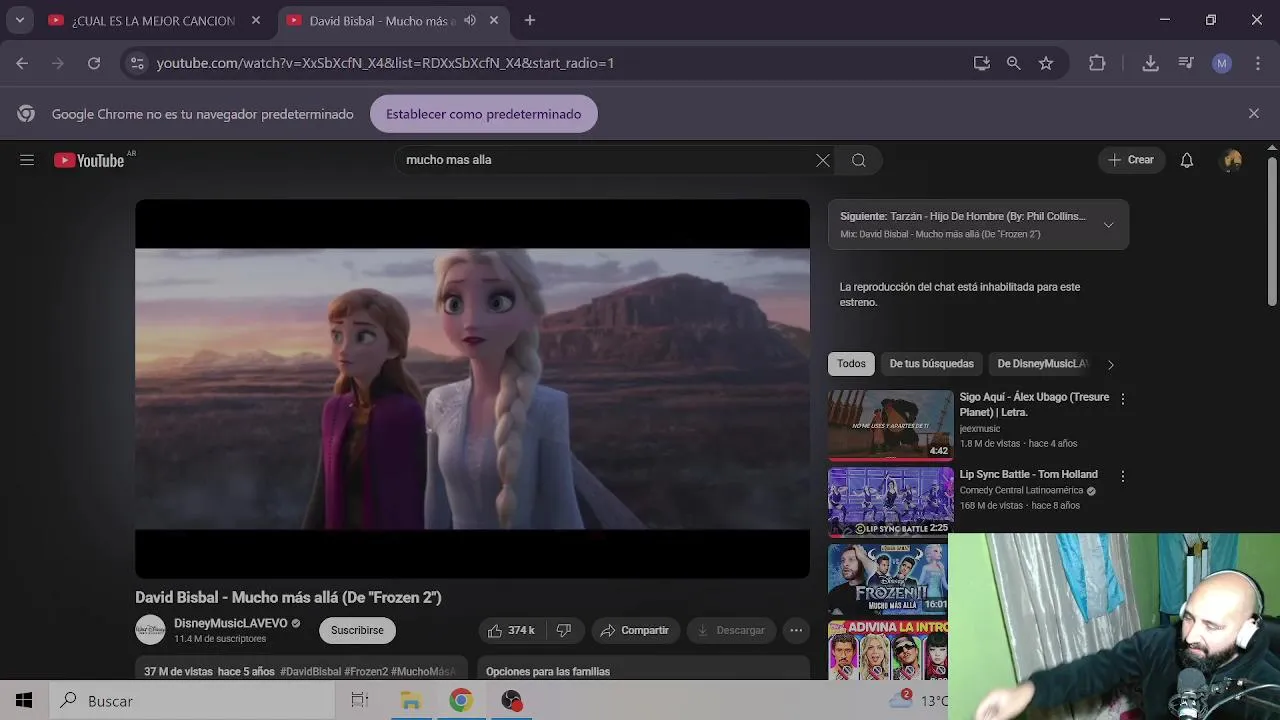Click the Sigo Aquí video title

(1034, 404)
